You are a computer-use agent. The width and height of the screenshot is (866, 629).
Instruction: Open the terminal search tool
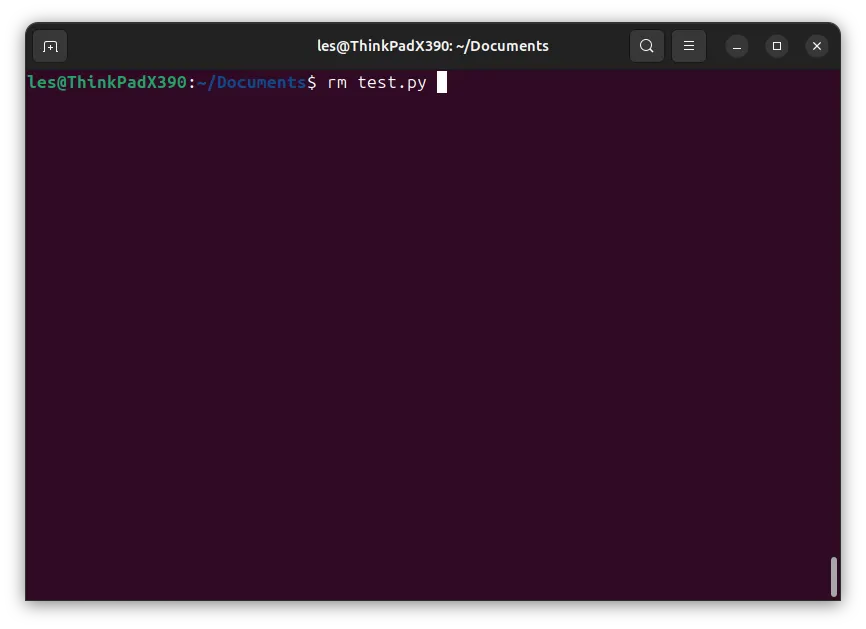tap(647, 46)
